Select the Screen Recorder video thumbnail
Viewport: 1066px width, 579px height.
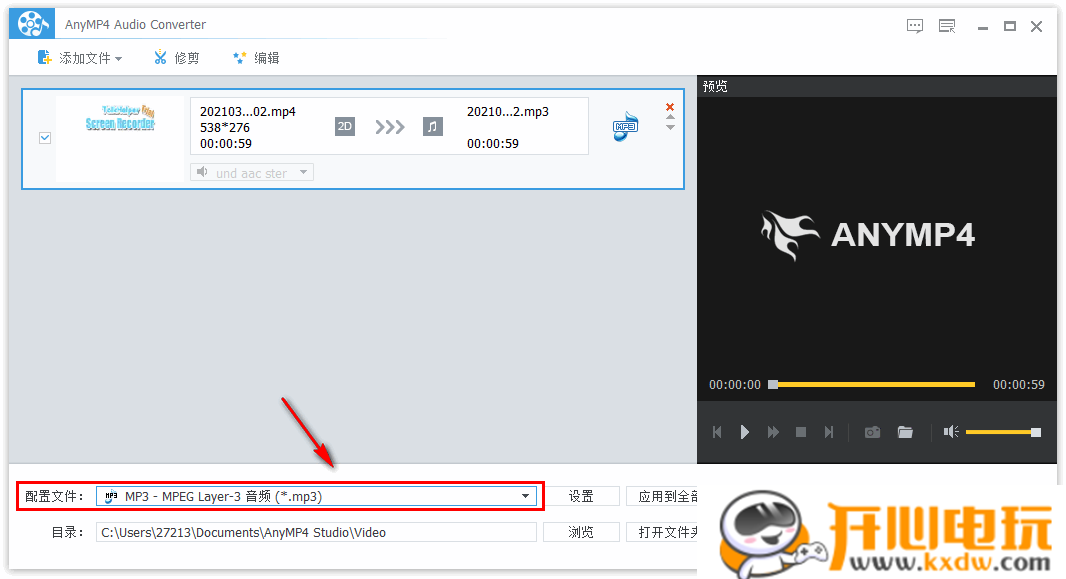click(x=120, y=139)
